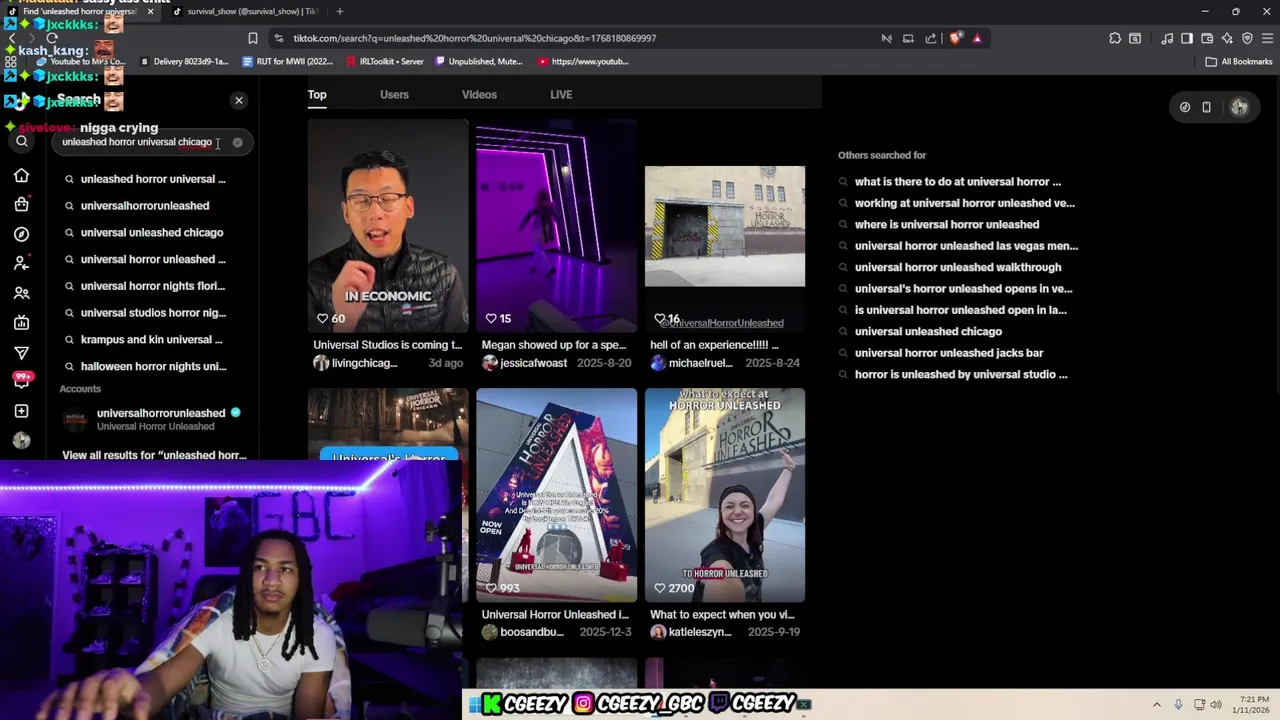Open the music note playlist icon
1280x720 pixels.
point(1167,38)
